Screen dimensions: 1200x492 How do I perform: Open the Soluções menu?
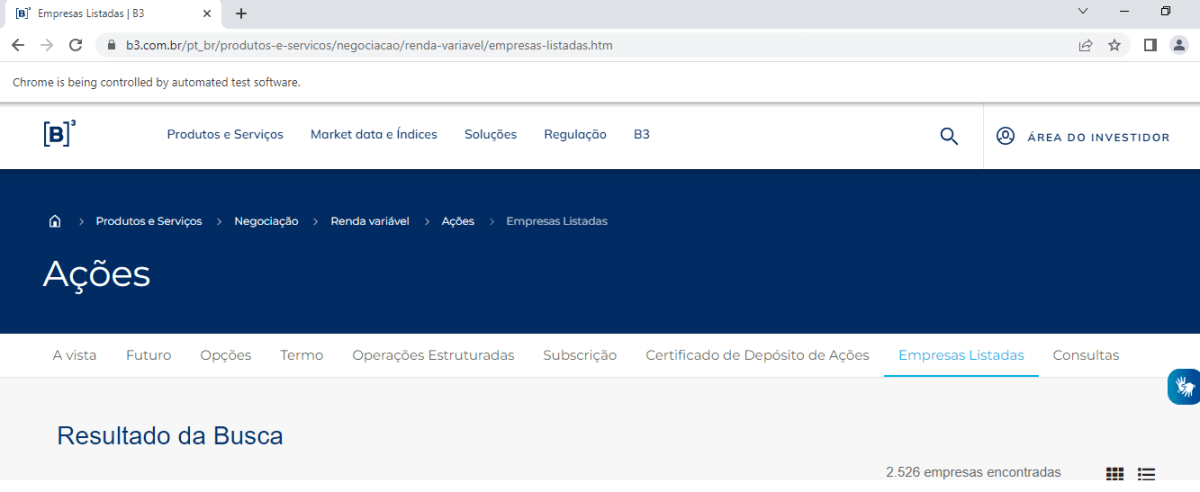[490, 134]
